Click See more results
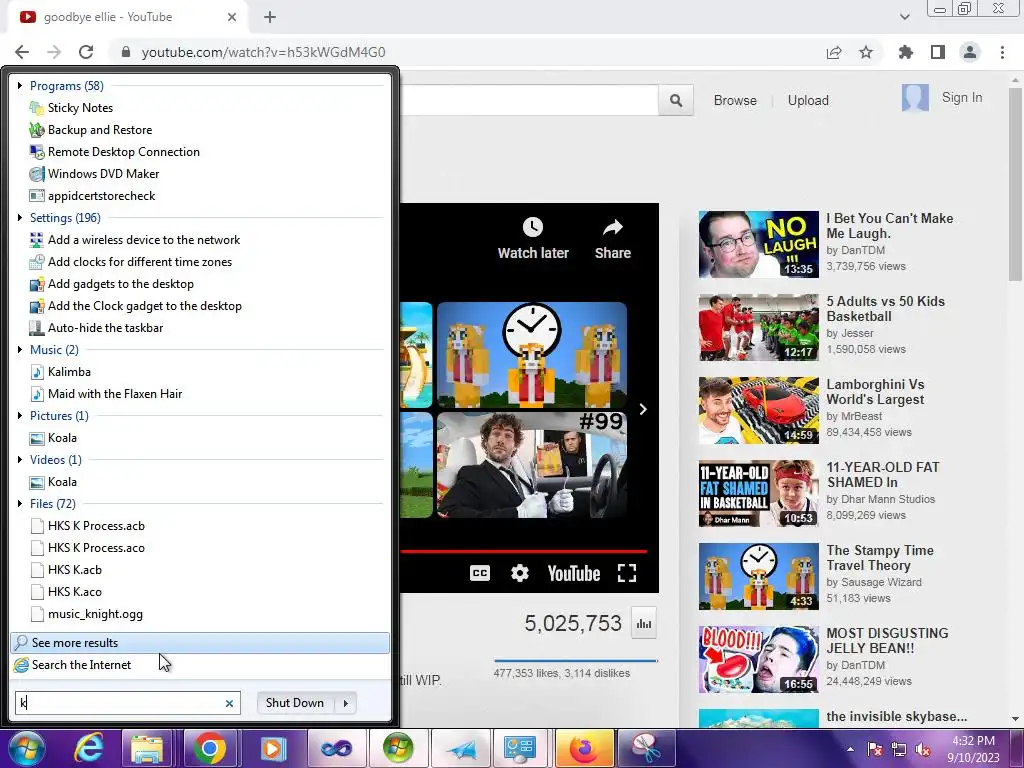The image size is (1024, 768). click(x=200, y=643)
